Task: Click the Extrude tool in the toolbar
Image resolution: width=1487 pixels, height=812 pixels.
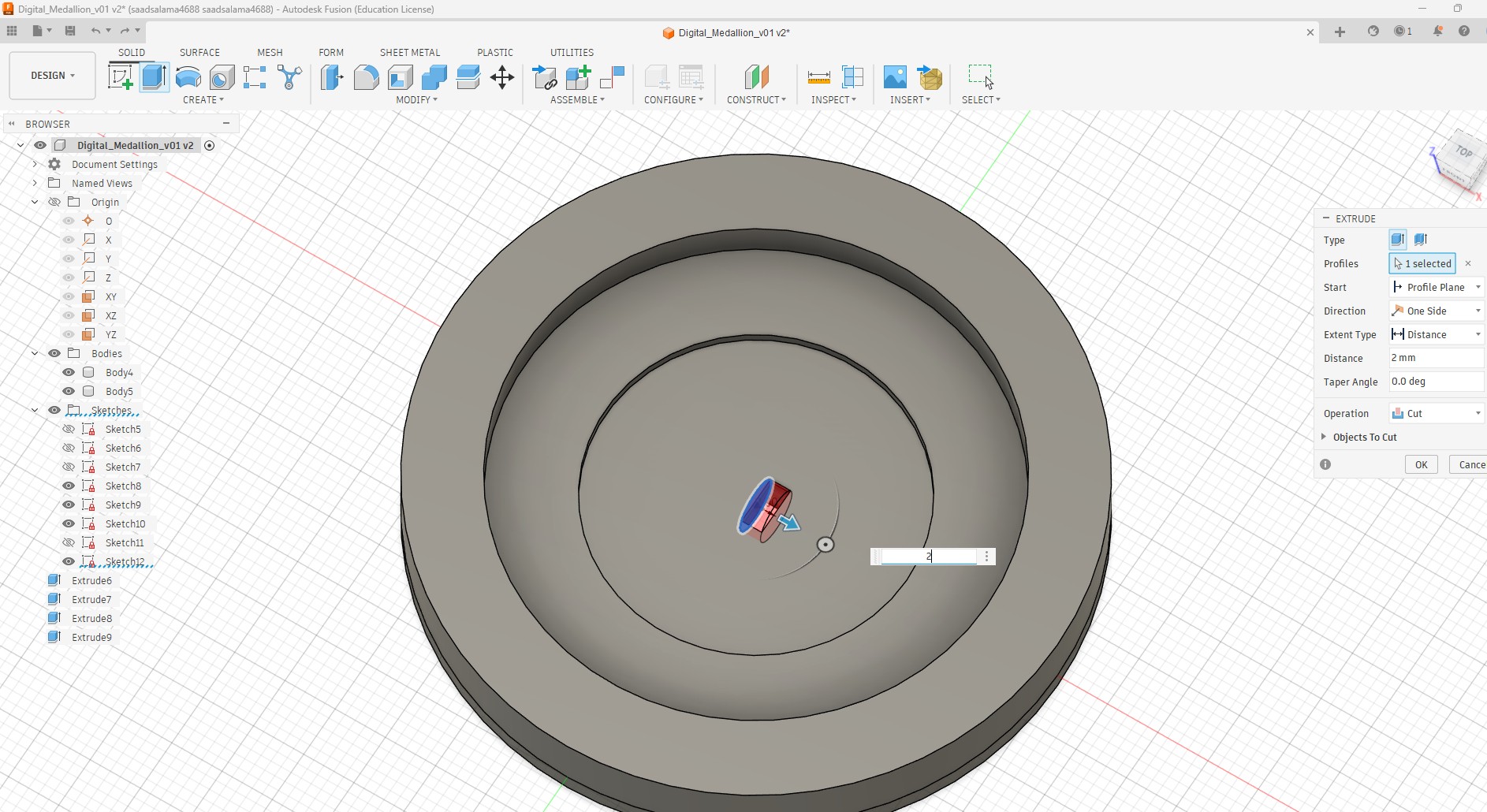Action: [155, 77]
